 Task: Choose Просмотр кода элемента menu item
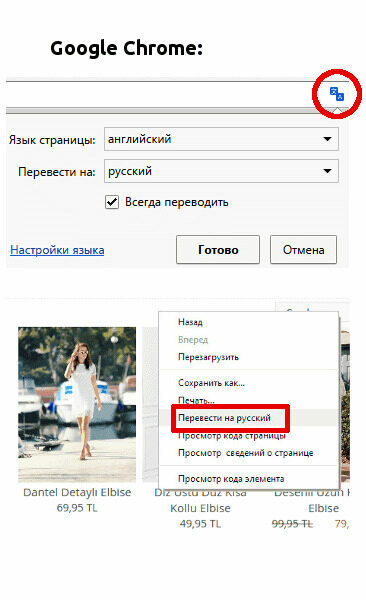(x=231, y=479)
